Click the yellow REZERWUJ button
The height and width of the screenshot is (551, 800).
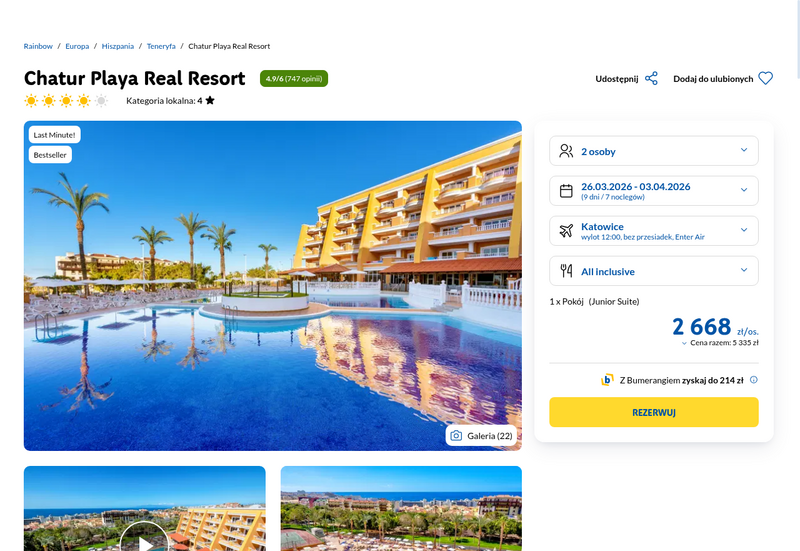[654, 412]
